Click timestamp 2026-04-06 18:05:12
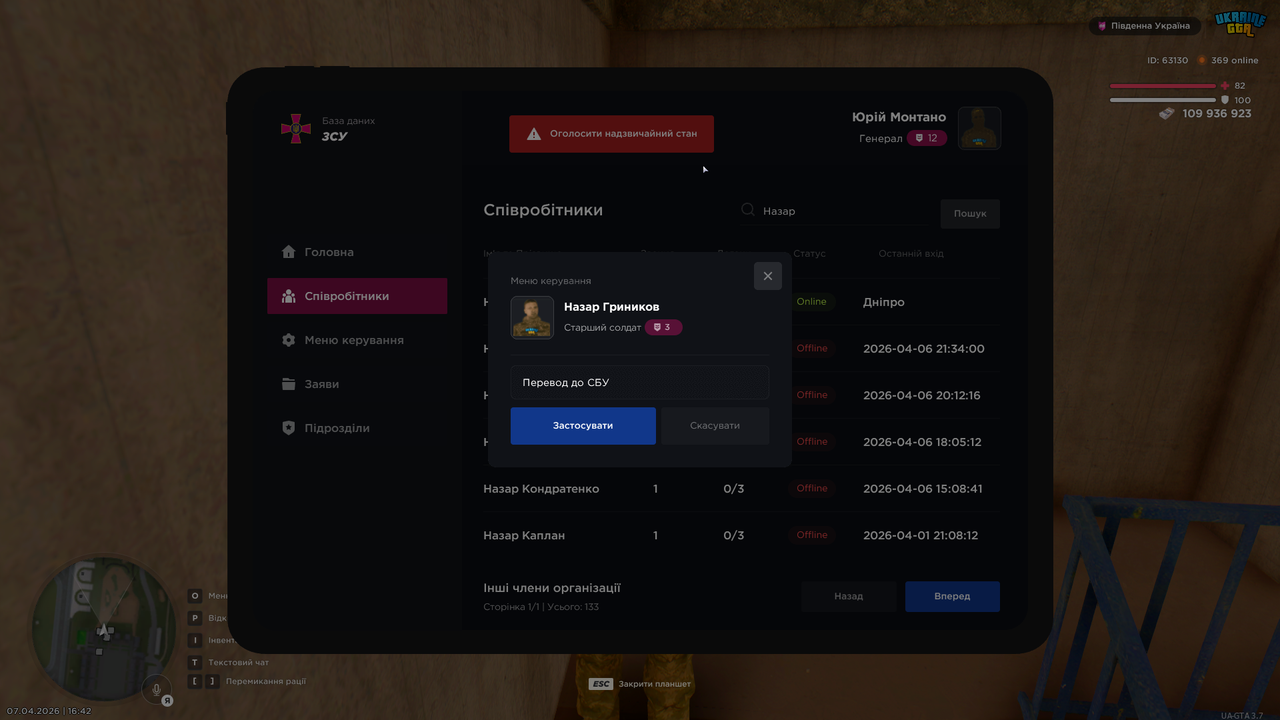The image size is (1280, 720). click(922, 442)
